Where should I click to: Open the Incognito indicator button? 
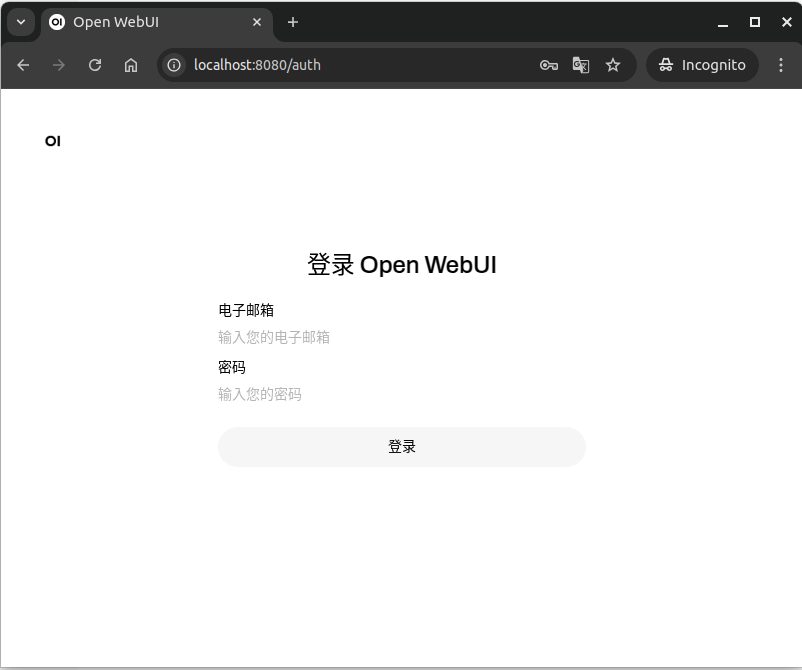click(702, 65)
